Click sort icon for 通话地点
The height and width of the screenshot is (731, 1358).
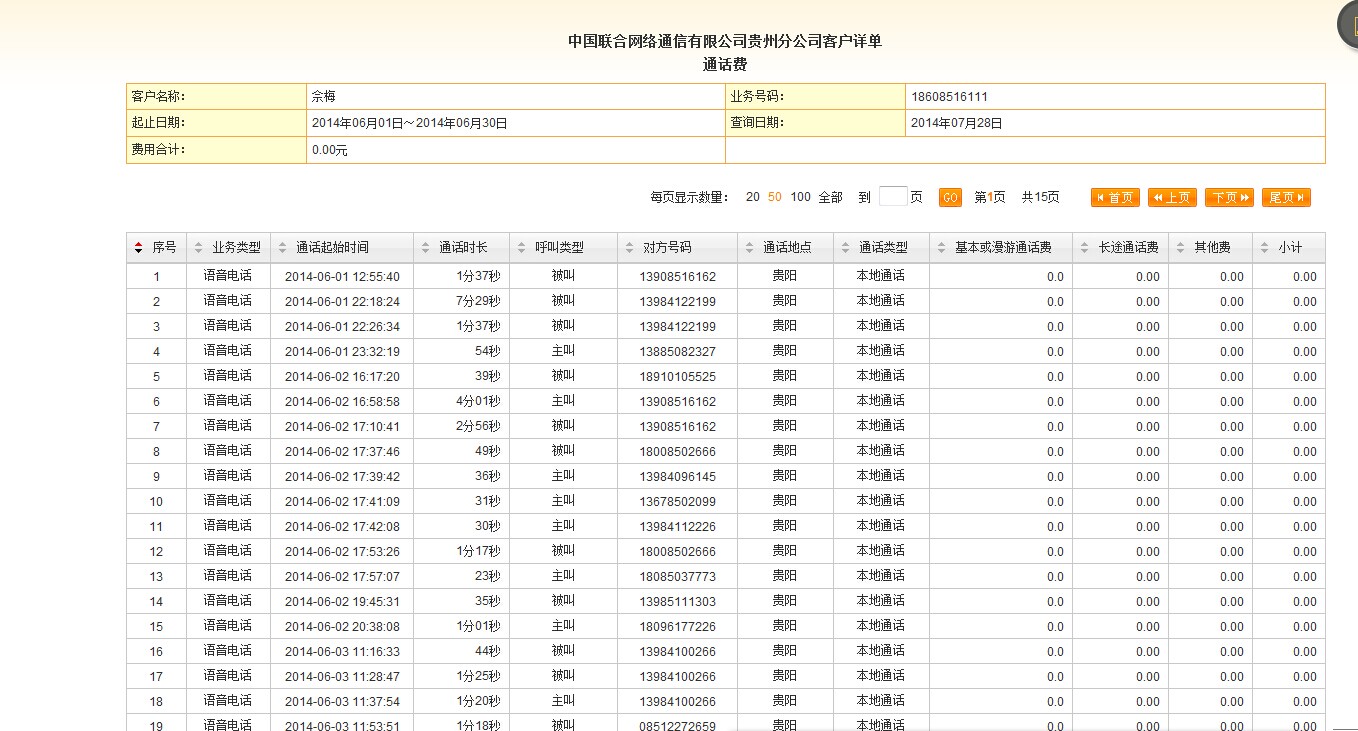point(749,248)
